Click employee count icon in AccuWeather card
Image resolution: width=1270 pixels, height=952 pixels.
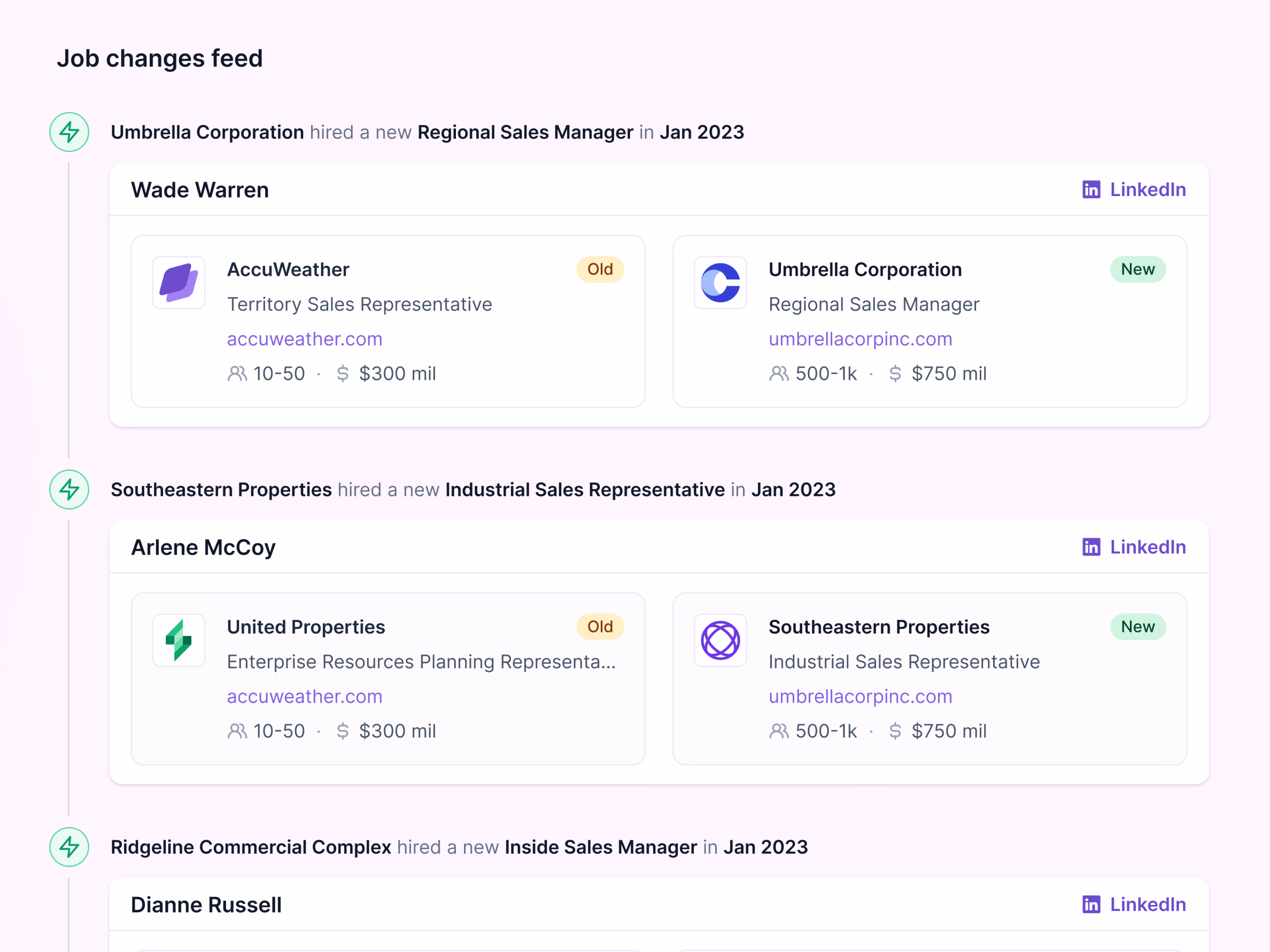pyautogui.click(x=237, y=373)
